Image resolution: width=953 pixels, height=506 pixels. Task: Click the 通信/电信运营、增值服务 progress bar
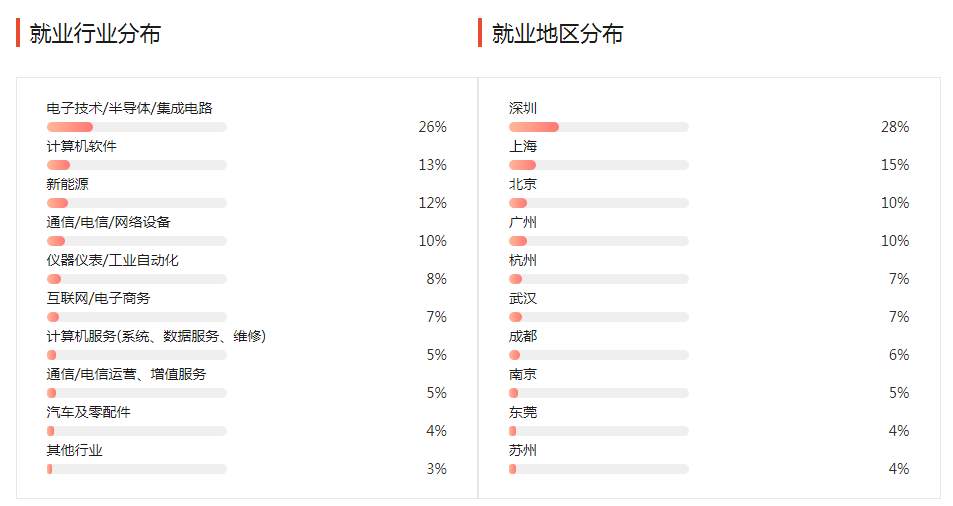click(x=137, y=393)
